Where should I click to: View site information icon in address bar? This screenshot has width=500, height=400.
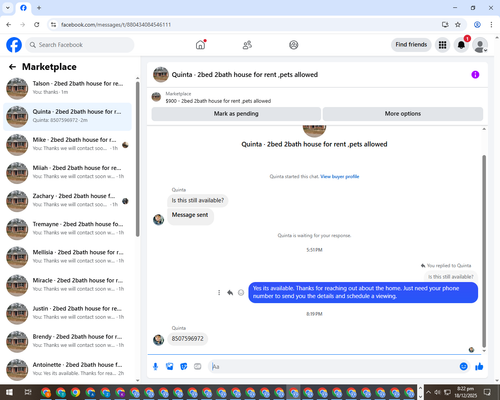[53, 25]
